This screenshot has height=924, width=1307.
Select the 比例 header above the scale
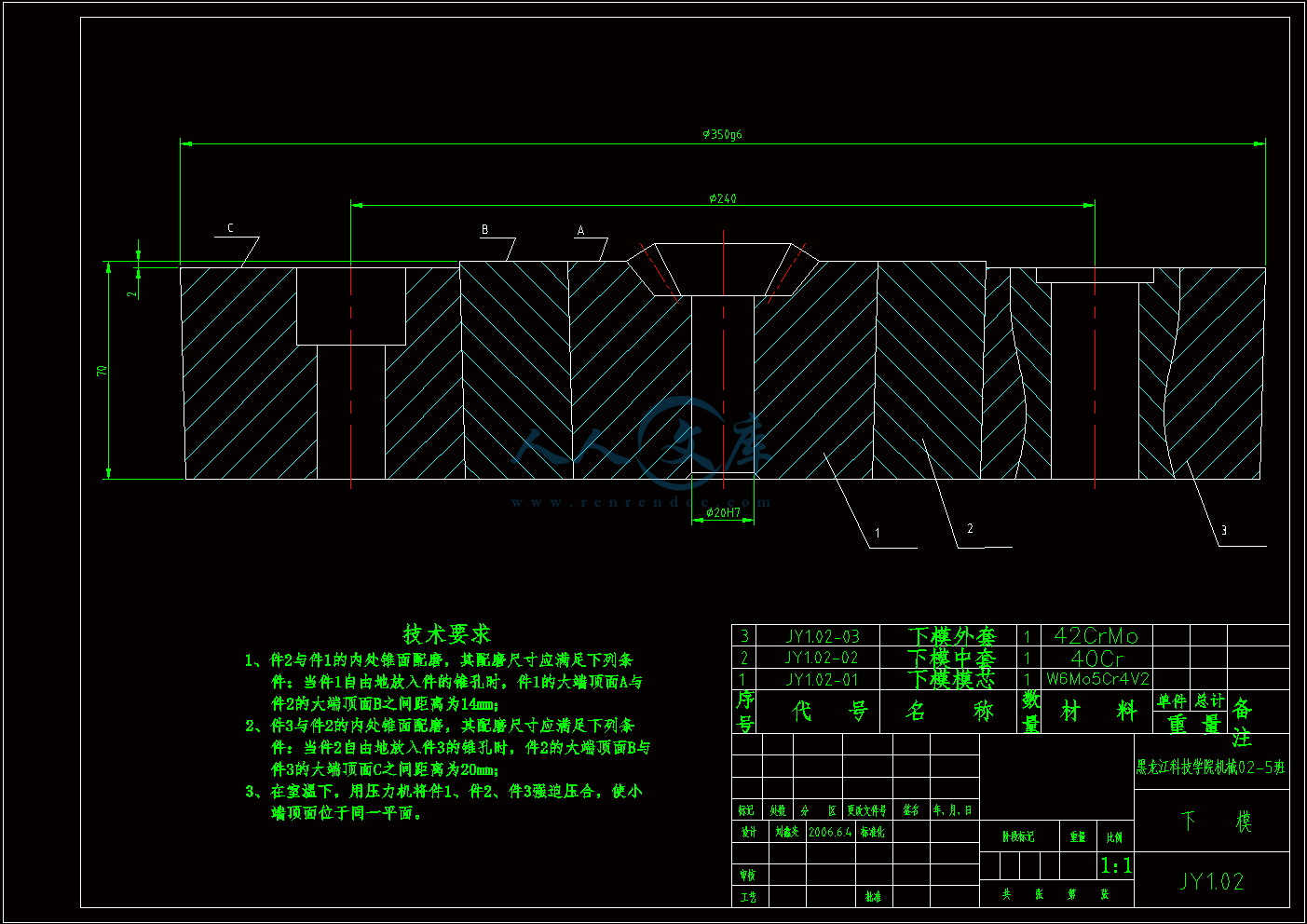1115,836
